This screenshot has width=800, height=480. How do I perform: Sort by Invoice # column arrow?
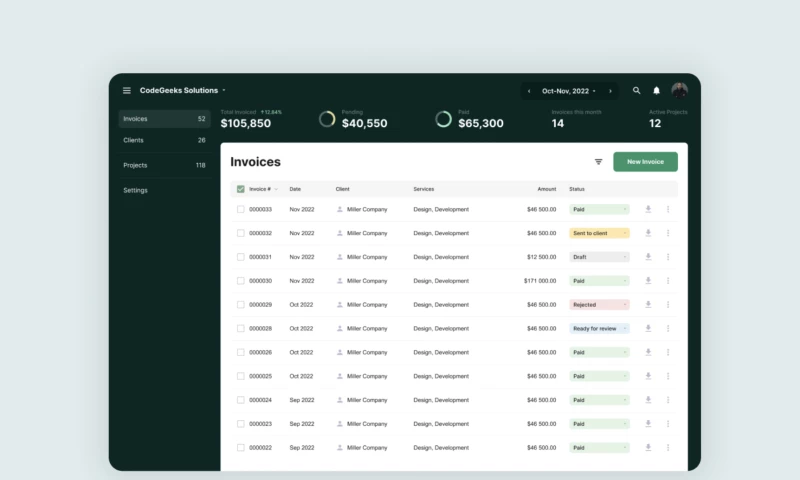276,189
